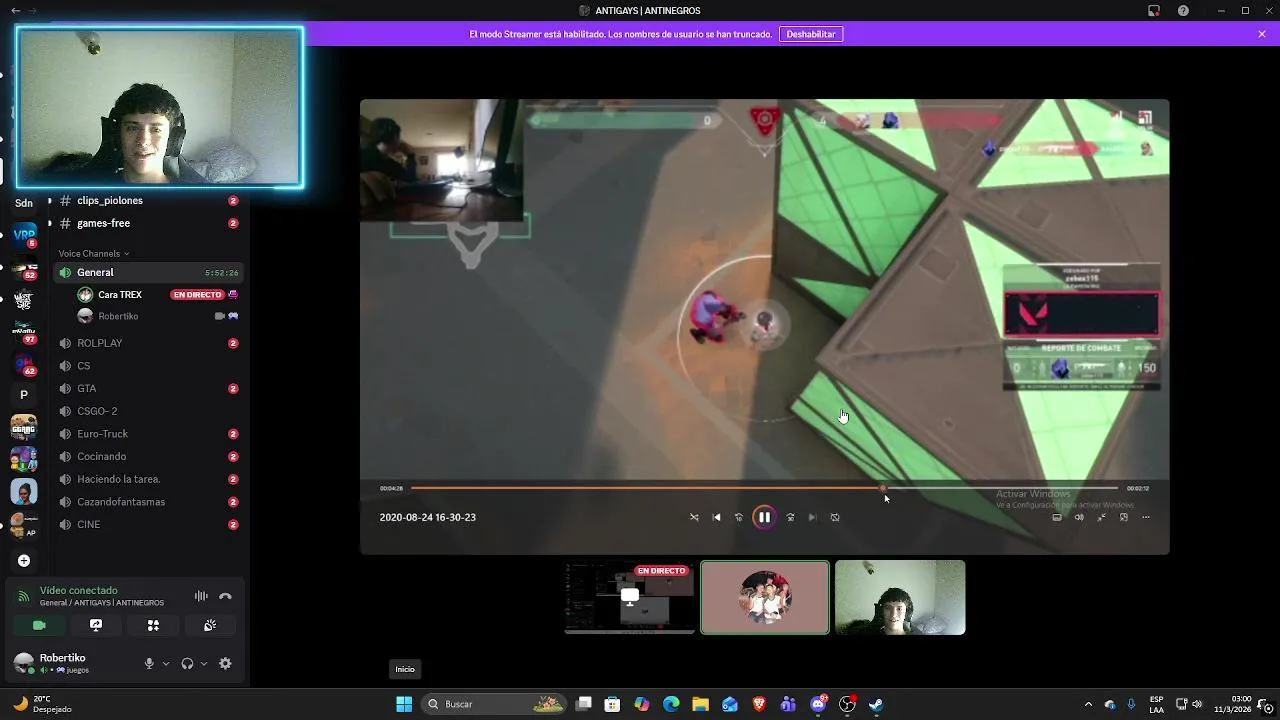Join the ROLPLAY voice channel
Screen dimensions: 1280x720
148,343
